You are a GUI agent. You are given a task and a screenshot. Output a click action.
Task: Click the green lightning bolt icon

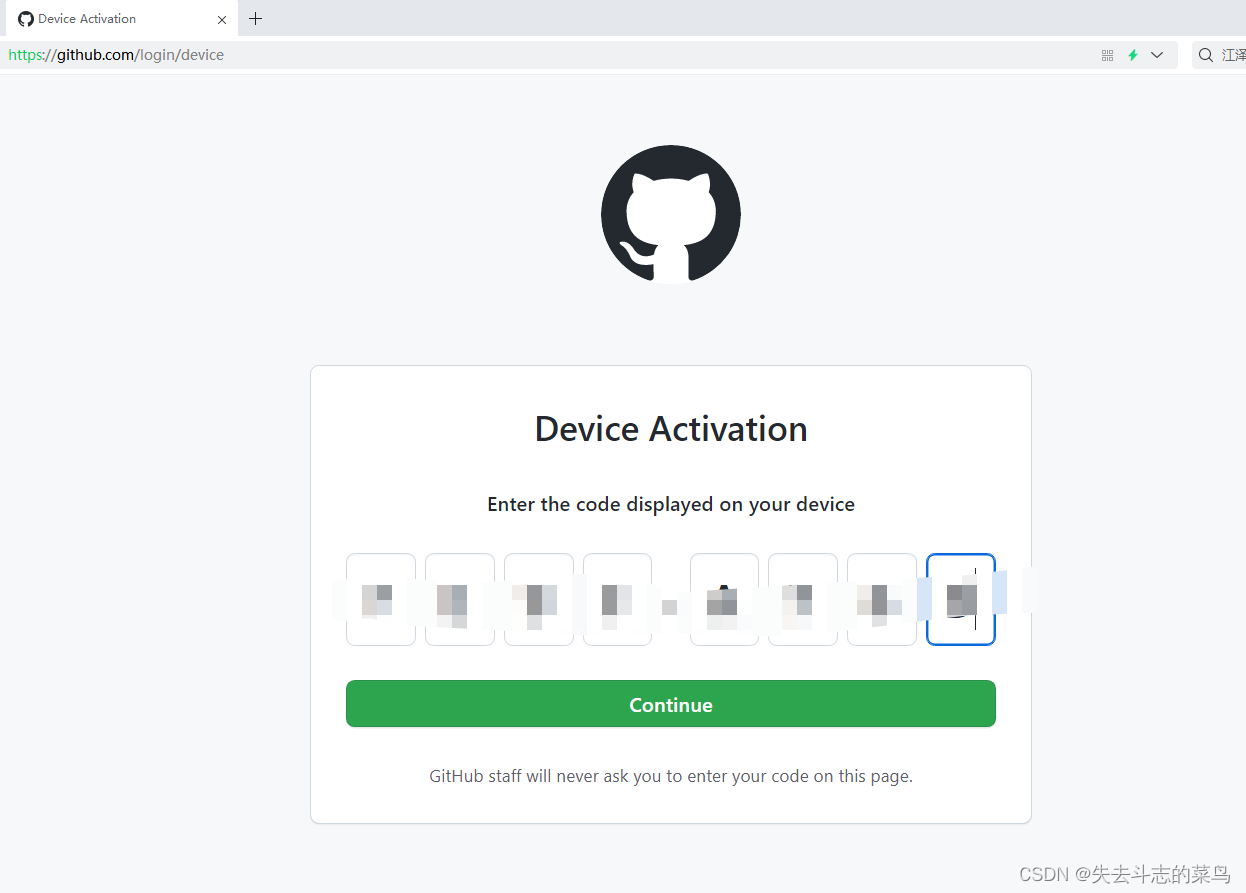point(1133,55)
